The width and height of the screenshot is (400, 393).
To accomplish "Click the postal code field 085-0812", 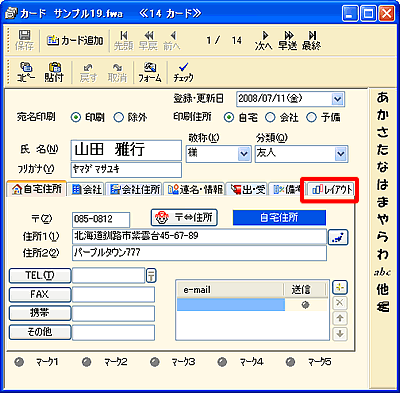I will (x=101, y=219).
